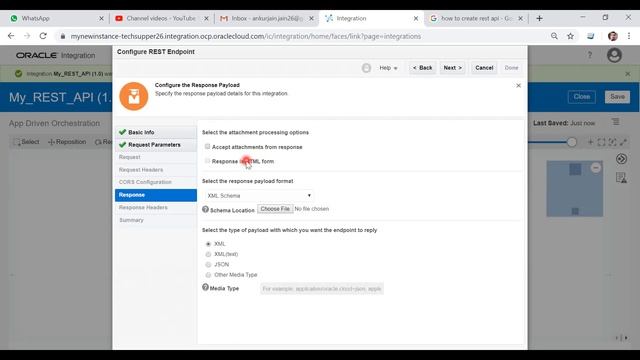Select the Response wizard step
The width and height of the screenshot is (640, 360).
(156, 195)
